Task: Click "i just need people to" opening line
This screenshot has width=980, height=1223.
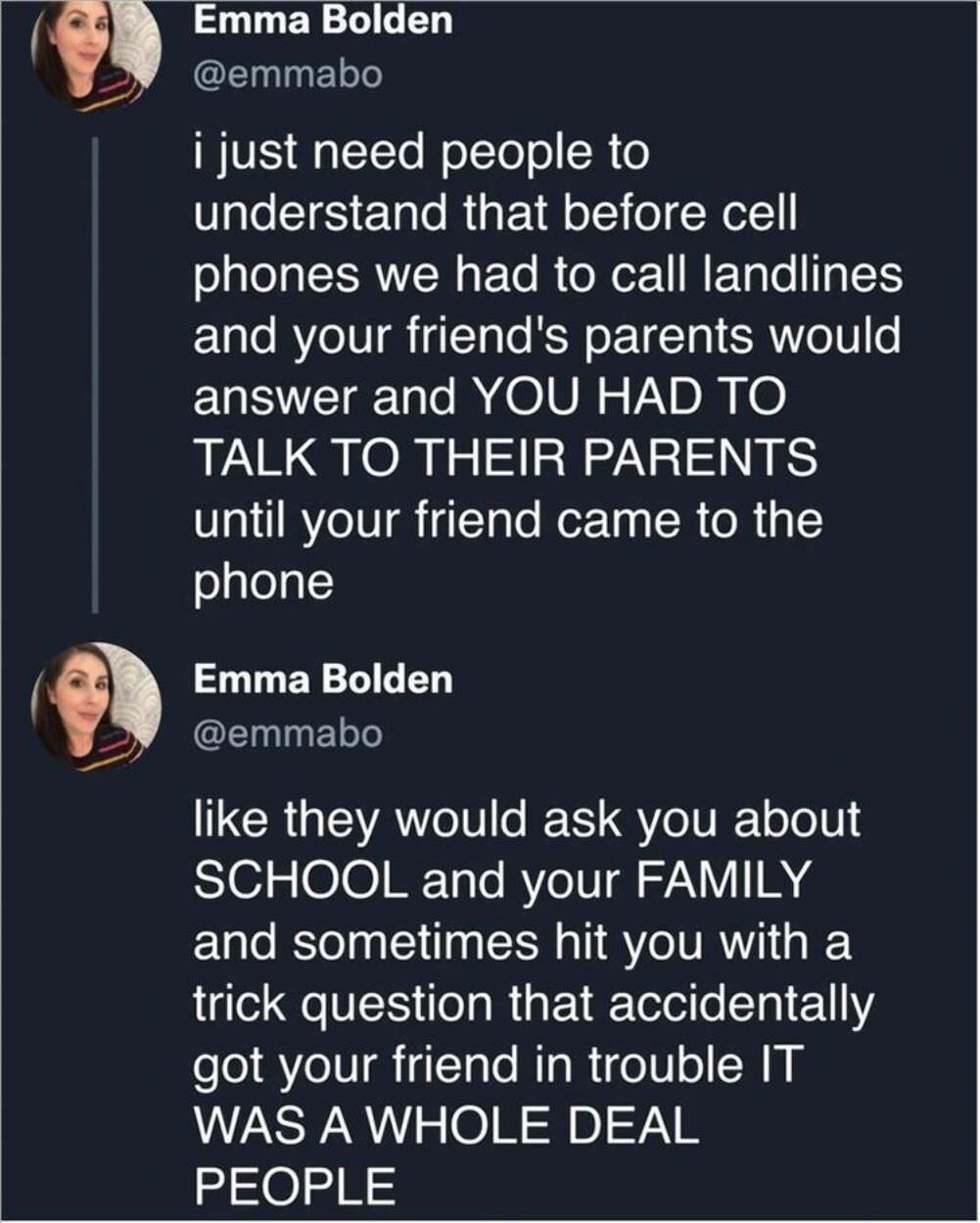Action: (421, 155)
